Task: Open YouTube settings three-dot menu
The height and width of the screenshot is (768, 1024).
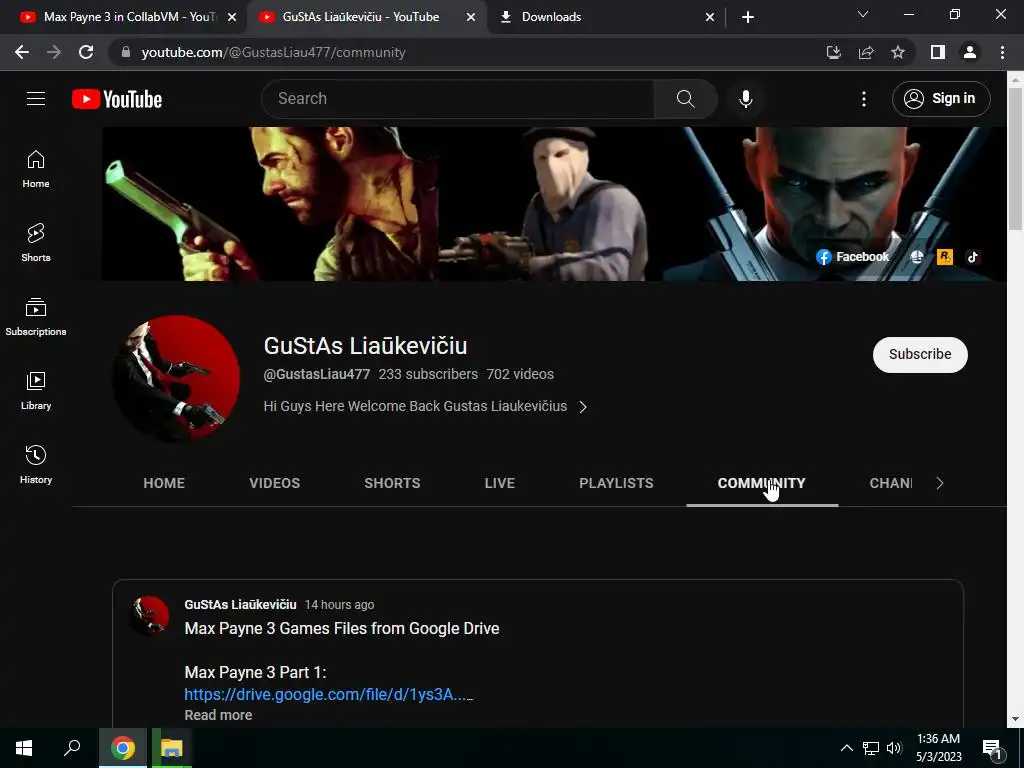Action: pyautogui.click(x=864, y=99)
